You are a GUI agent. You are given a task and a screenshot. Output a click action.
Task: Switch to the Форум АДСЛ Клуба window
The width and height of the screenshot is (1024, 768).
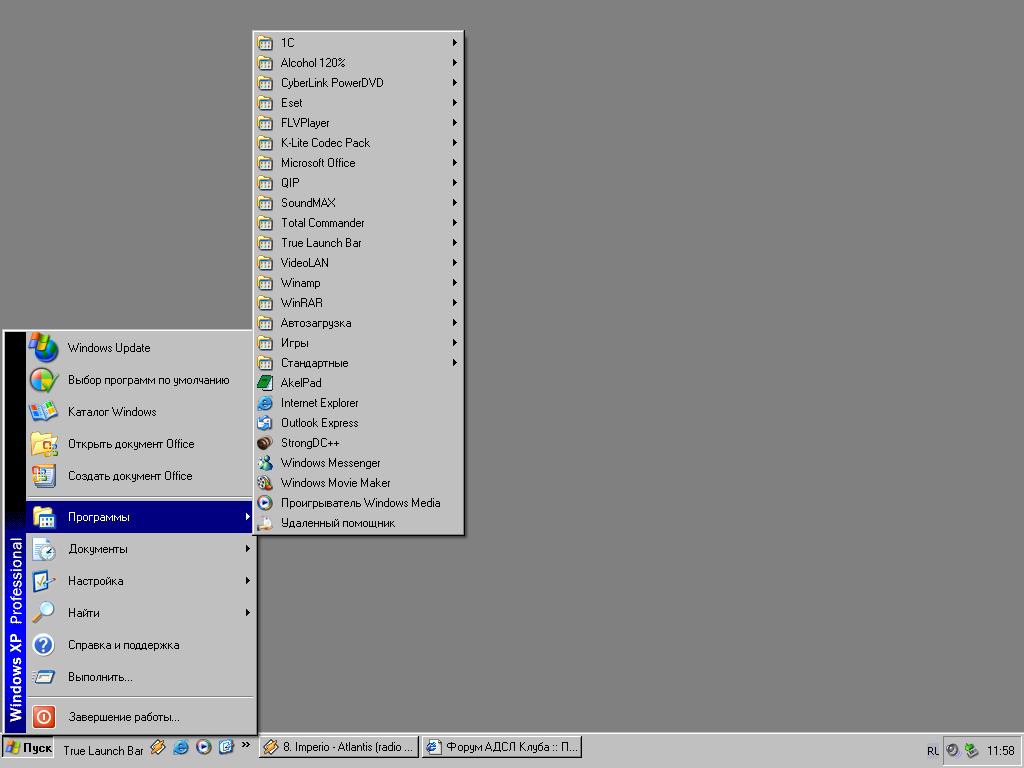click(x=502, y=747)
